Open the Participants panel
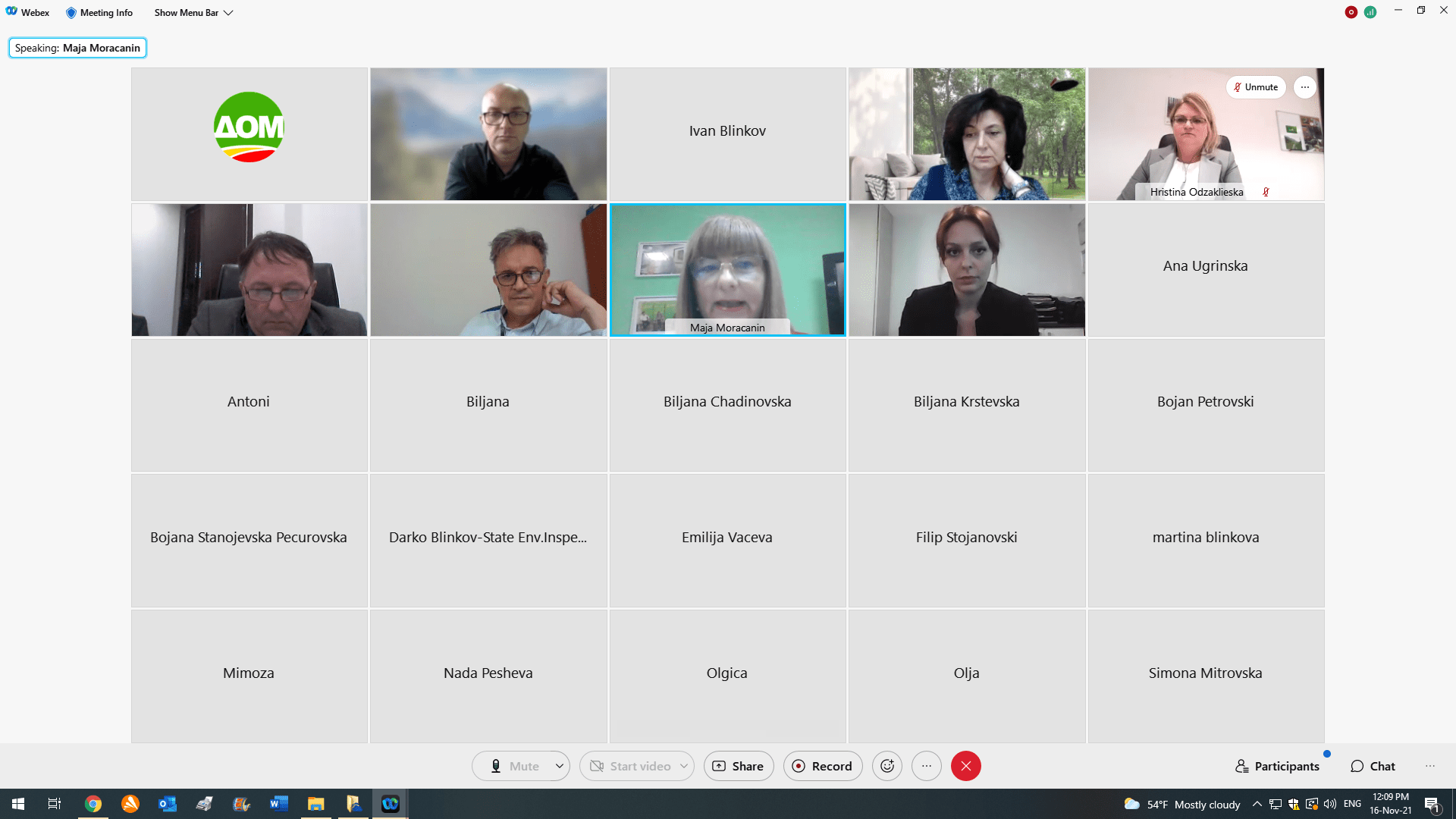The width and height of the screenshot is (1456, 819). point(1277,766)
